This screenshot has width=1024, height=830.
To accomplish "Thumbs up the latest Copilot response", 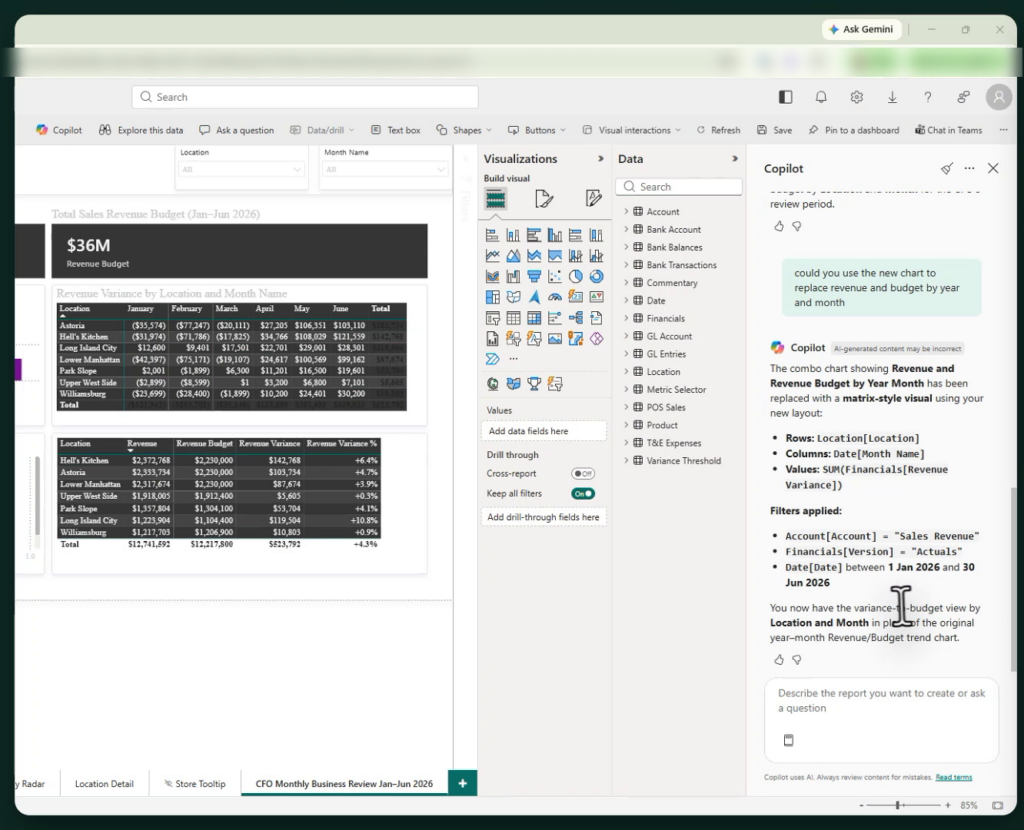I will click(778, 660).
